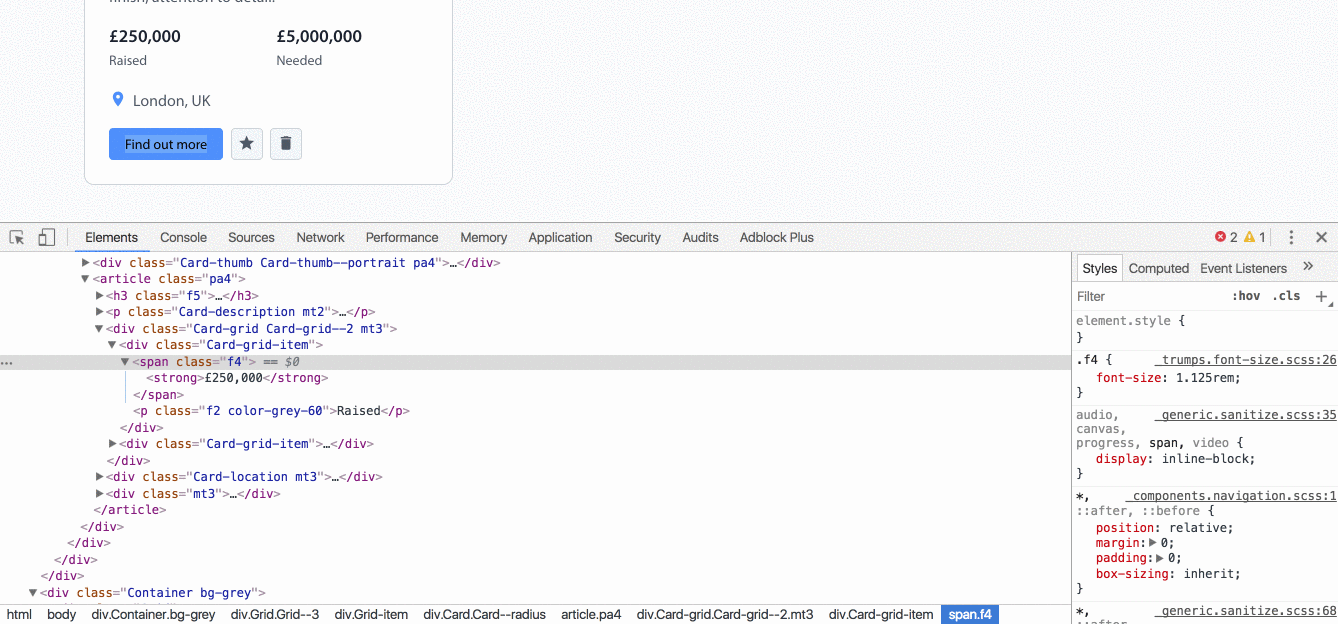Screen dimensions: 1338x624
Task: Activate the inspect element picker icon
Action: [17, 237]
